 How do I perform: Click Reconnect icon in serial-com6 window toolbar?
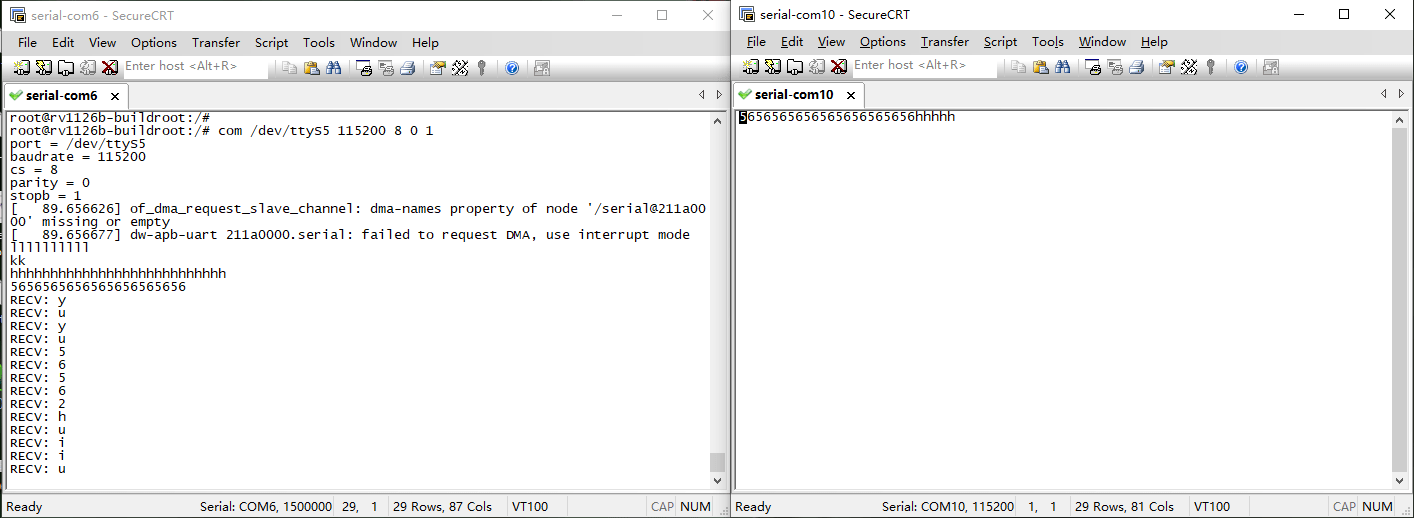click(88, 67)
